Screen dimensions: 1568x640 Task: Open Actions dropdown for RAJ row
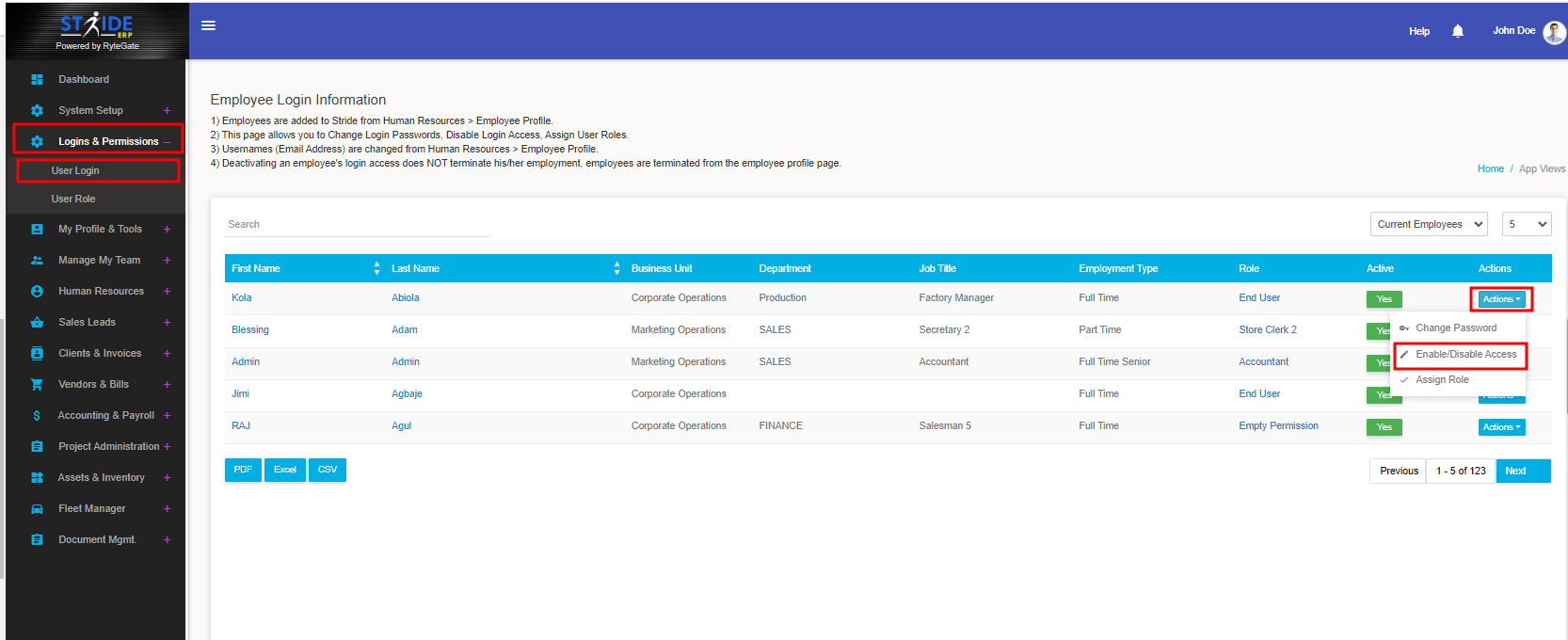click(1501, 427)
